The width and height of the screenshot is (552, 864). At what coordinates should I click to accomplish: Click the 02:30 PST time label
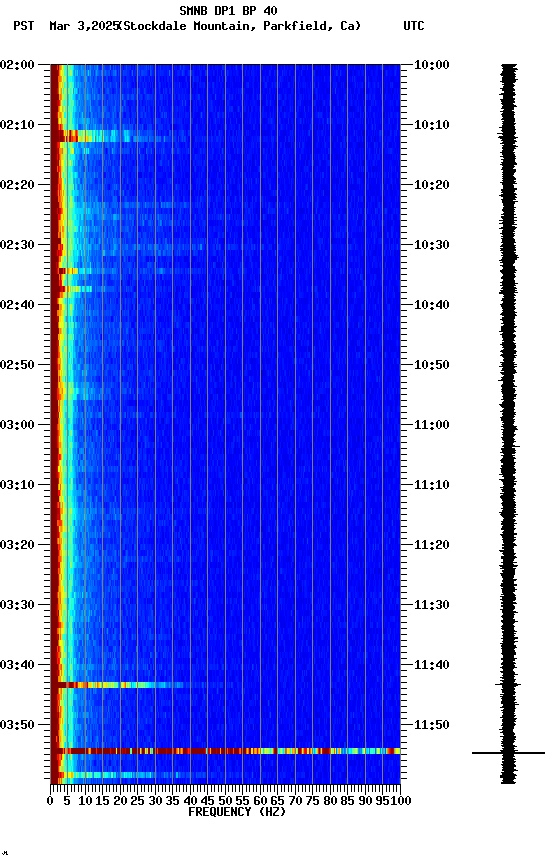point(17,245)
